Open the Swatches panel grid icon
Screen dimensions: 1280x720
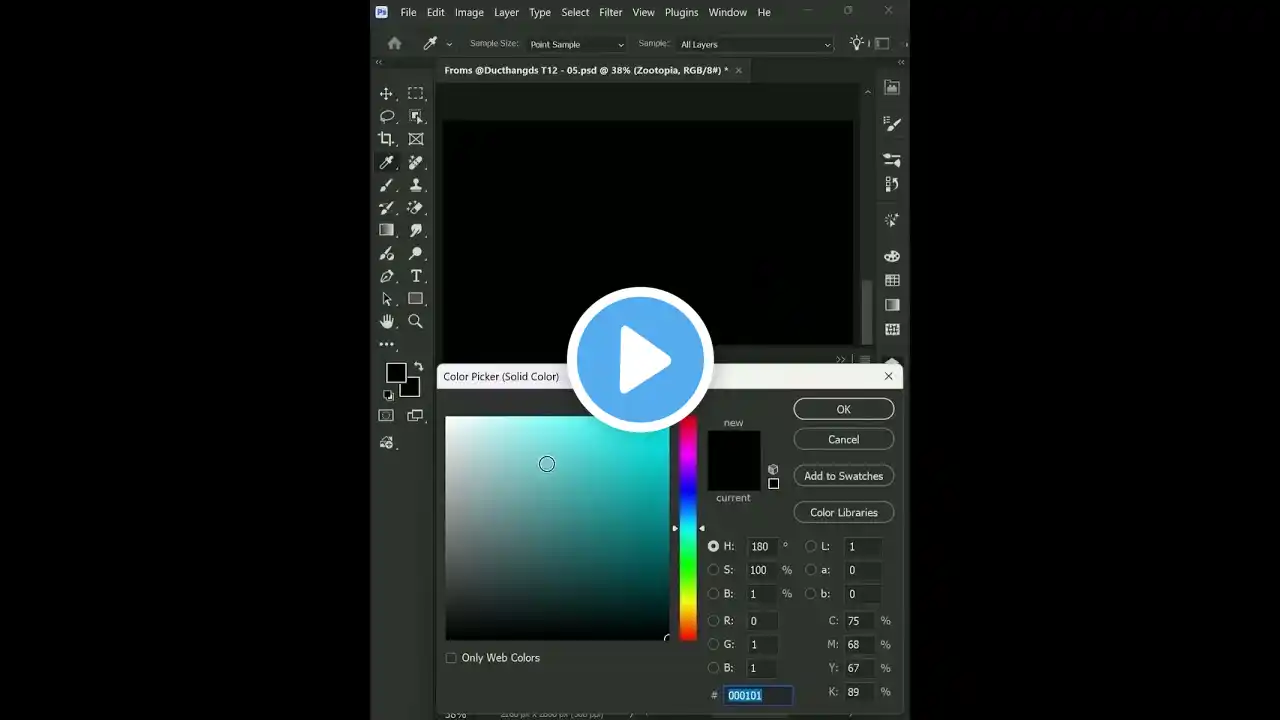[892, 280]
